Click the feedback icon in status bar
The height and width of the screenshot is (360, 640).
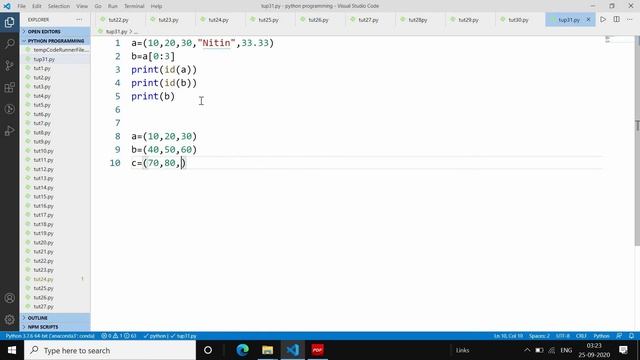[x=619, y=336]
